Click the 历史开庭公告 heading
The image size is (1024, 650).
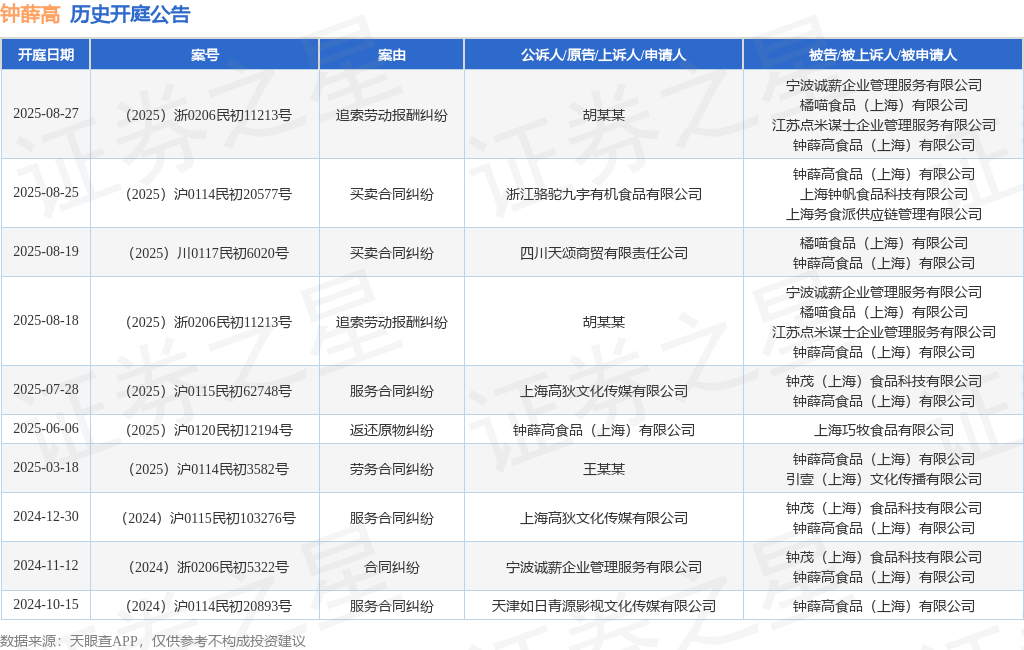click(130, 14)
